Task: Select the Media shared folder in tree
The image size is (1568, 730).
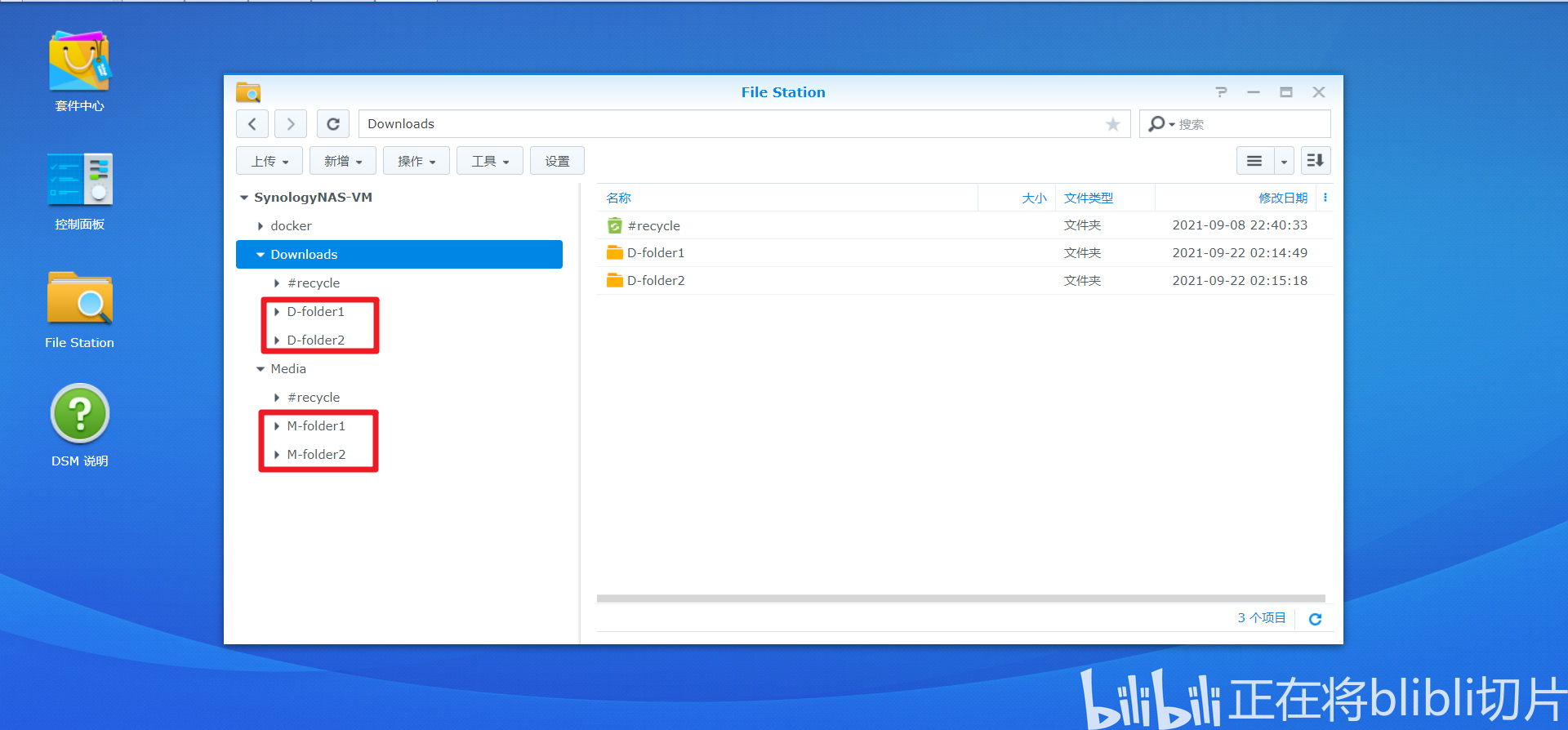Action: (288, 369)
